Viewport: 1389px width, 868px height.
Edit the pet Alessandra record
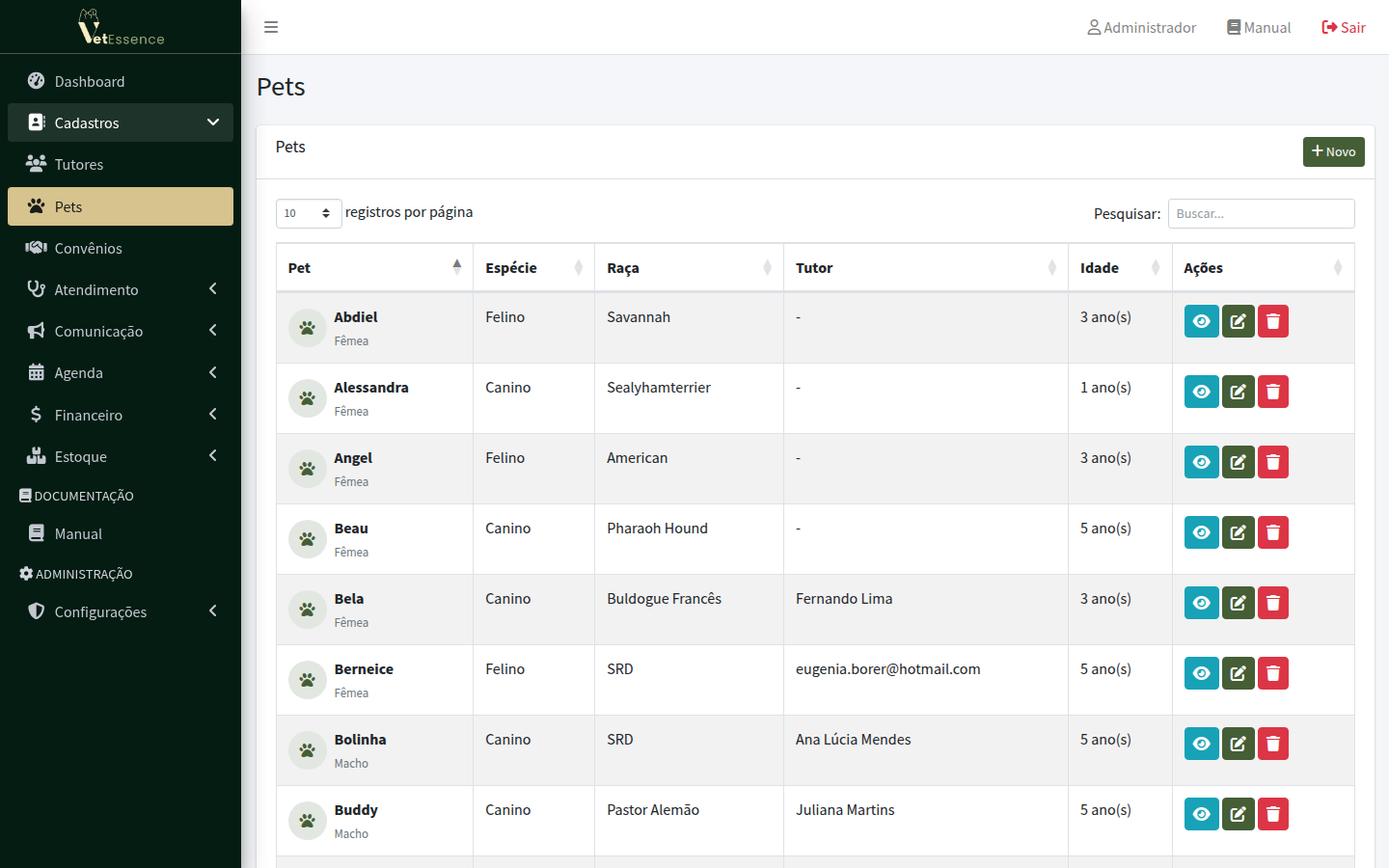pyautogui.click(x=1239, y=392)
